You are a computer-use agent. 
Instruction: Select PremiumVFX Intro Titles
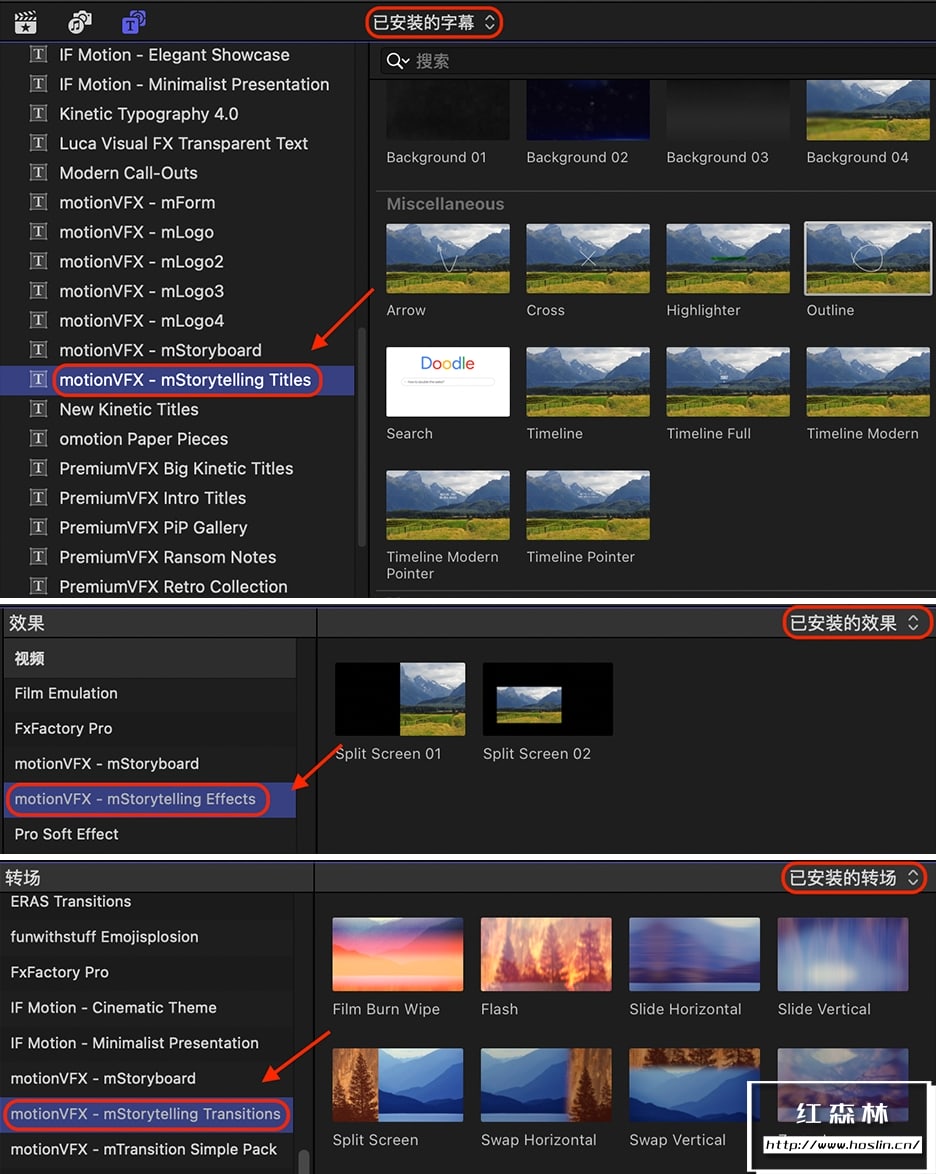pyautogui.click(x=153, y=498)
